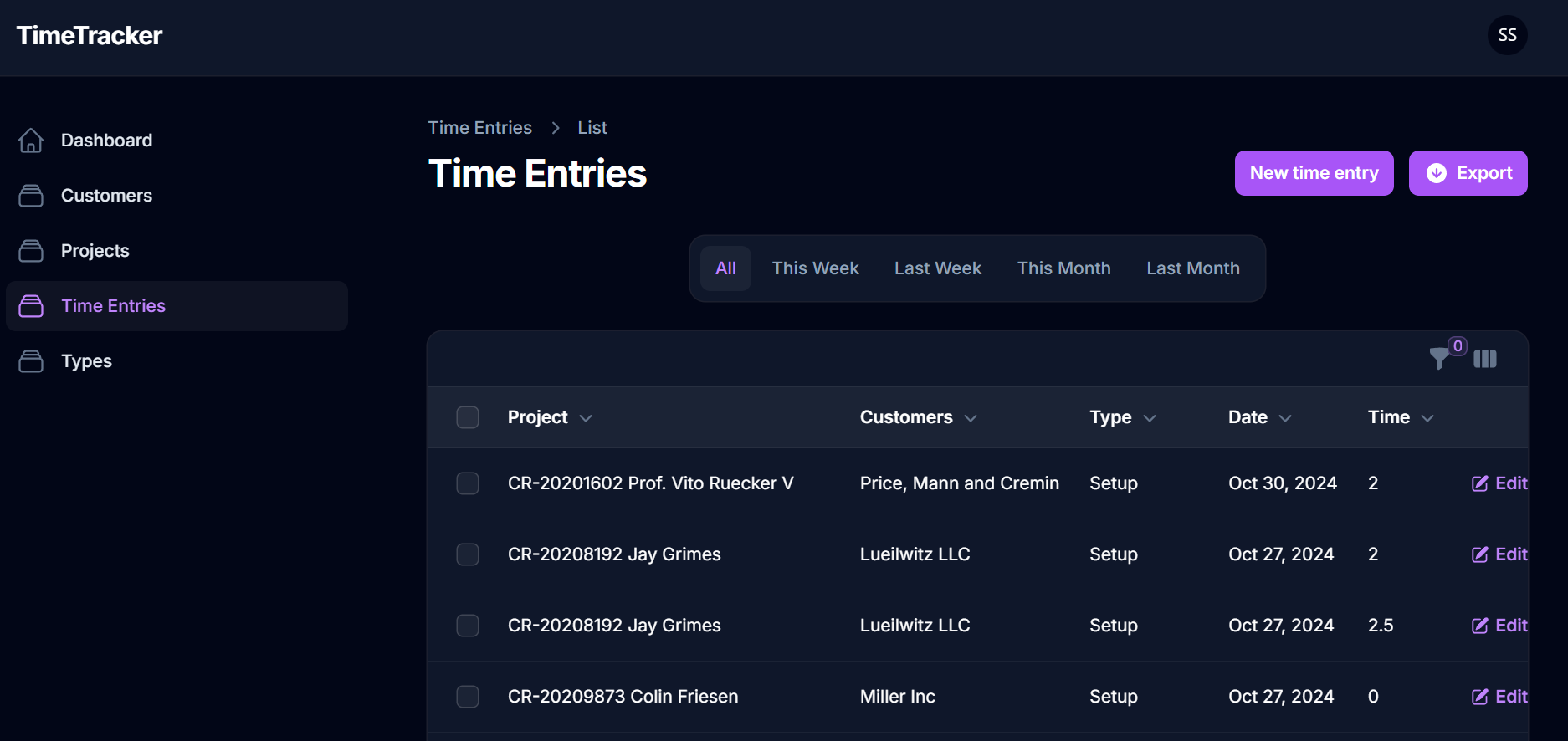Toggle columns with the column-layout icon

tap(1485, 359)
